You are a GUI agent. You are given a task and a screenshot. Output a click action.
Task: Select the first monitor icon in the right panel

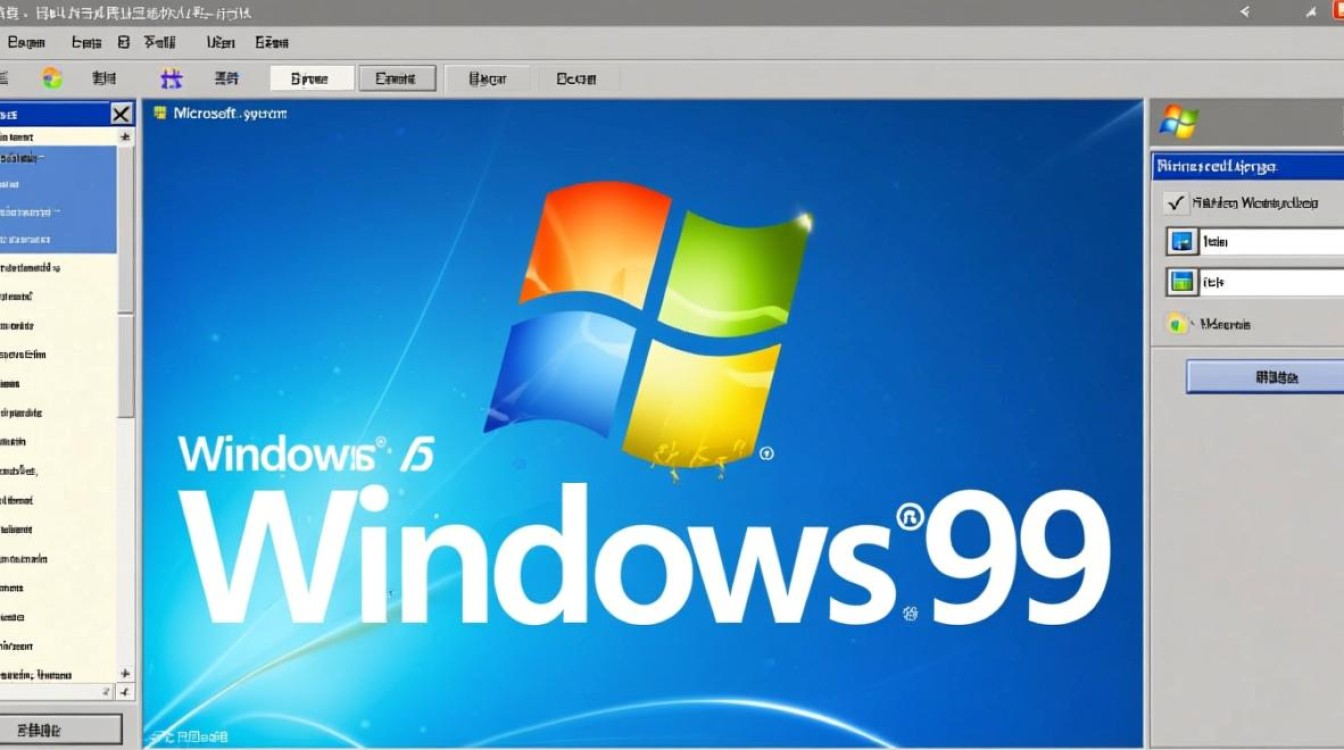[1181, 240]
